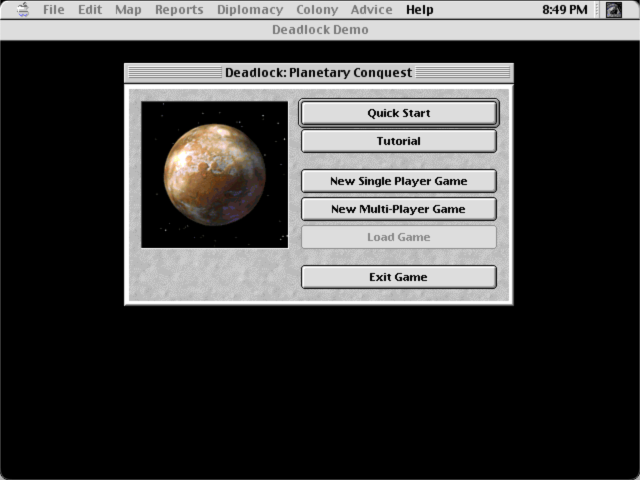Open the Advice menu
This screenshot has width=640, height=480.
(x=371, y=9)
